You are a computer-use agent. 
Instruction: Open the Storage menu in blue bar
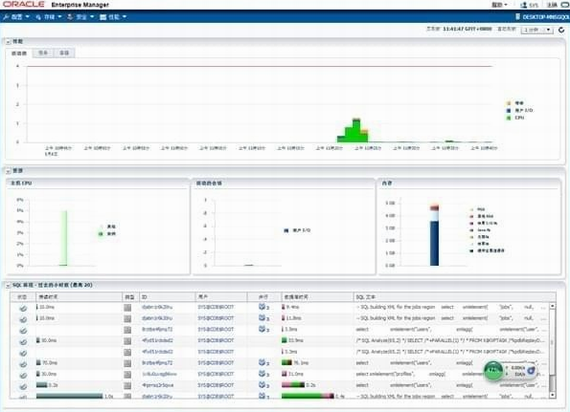point(48,17)
